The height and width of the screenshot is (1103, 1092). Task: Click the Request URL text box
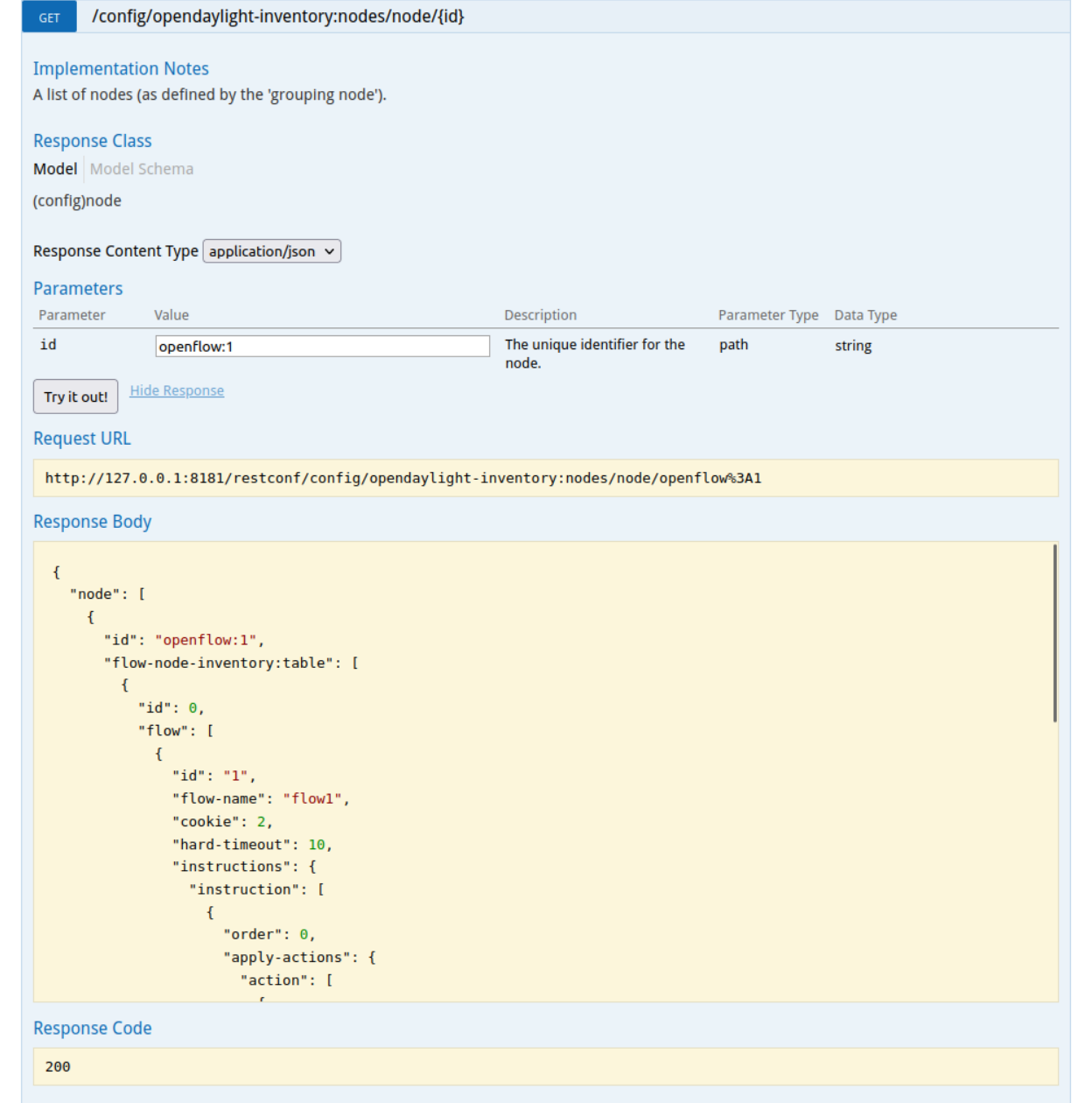(x=545, y=478)
